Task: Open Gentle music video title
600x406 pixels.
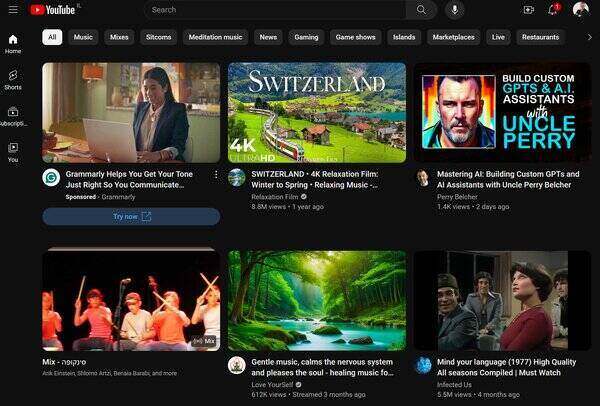Action: [322, 367]
